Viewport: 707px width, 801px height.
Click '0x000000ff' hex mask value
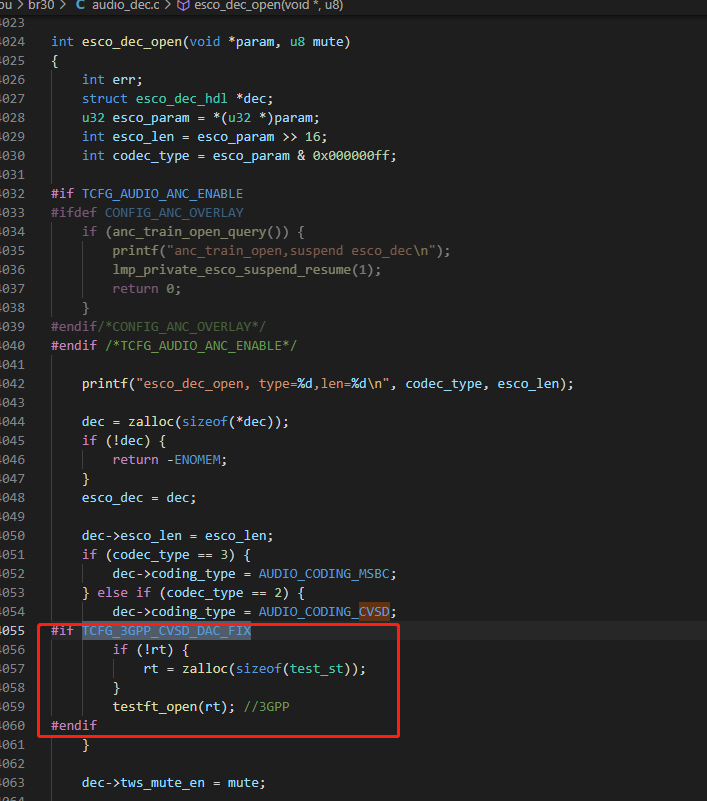click(351, 156)
